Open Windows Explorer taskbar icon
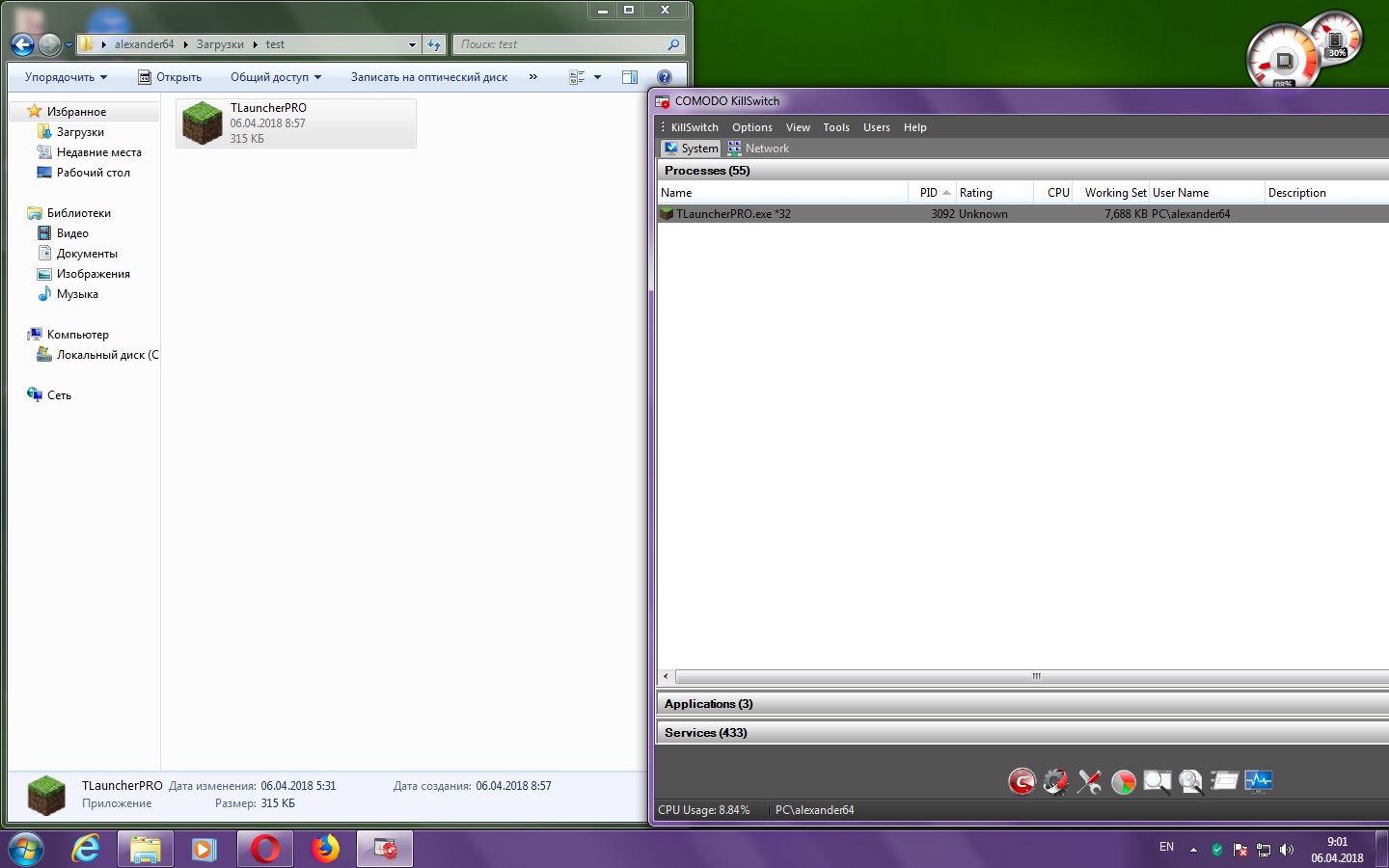Viewport: 1389px width, 868px height. (x=145, y=850)
